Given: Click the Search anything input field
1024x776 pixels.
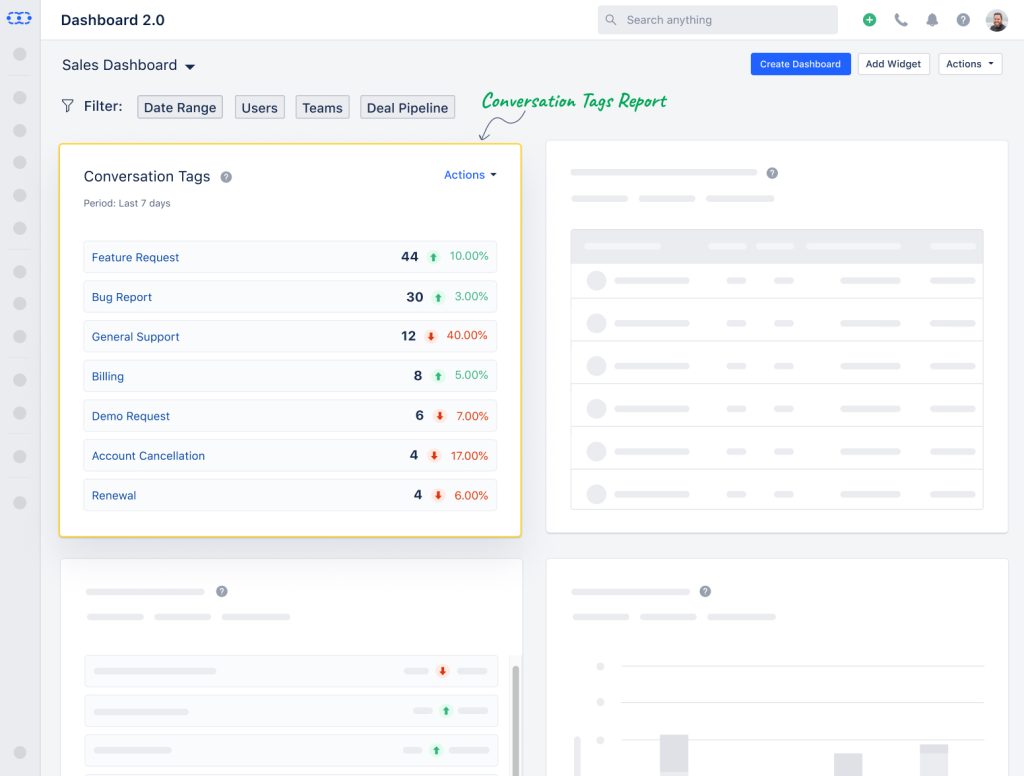Looking at the screenshot, I should click(717, 19).
